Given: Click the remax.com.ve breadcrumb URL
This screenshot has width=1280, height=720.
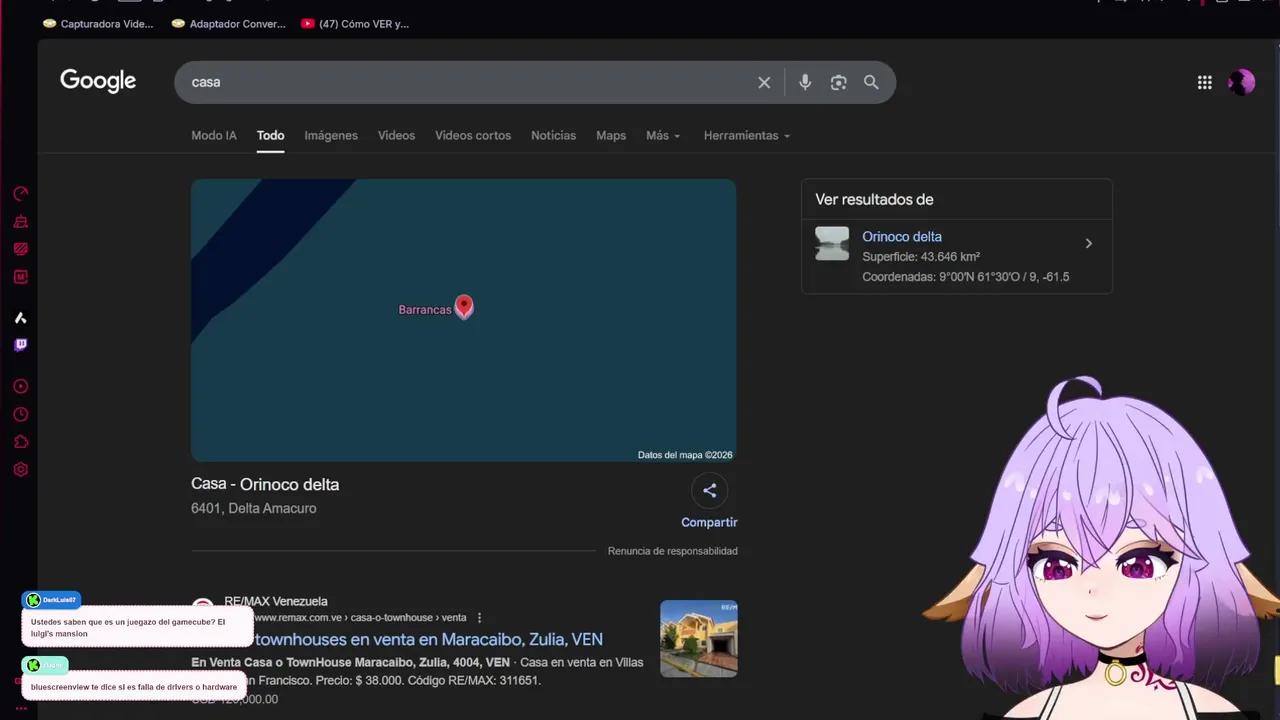Looking at the screenshot, I should [x=361, y=618].
